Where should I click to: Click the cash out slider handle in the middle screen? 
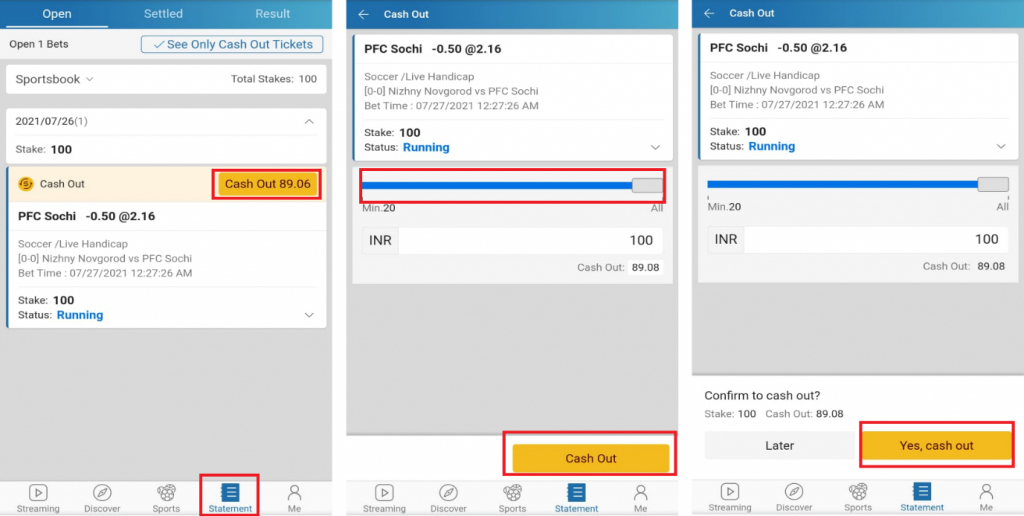coord(647,185)
